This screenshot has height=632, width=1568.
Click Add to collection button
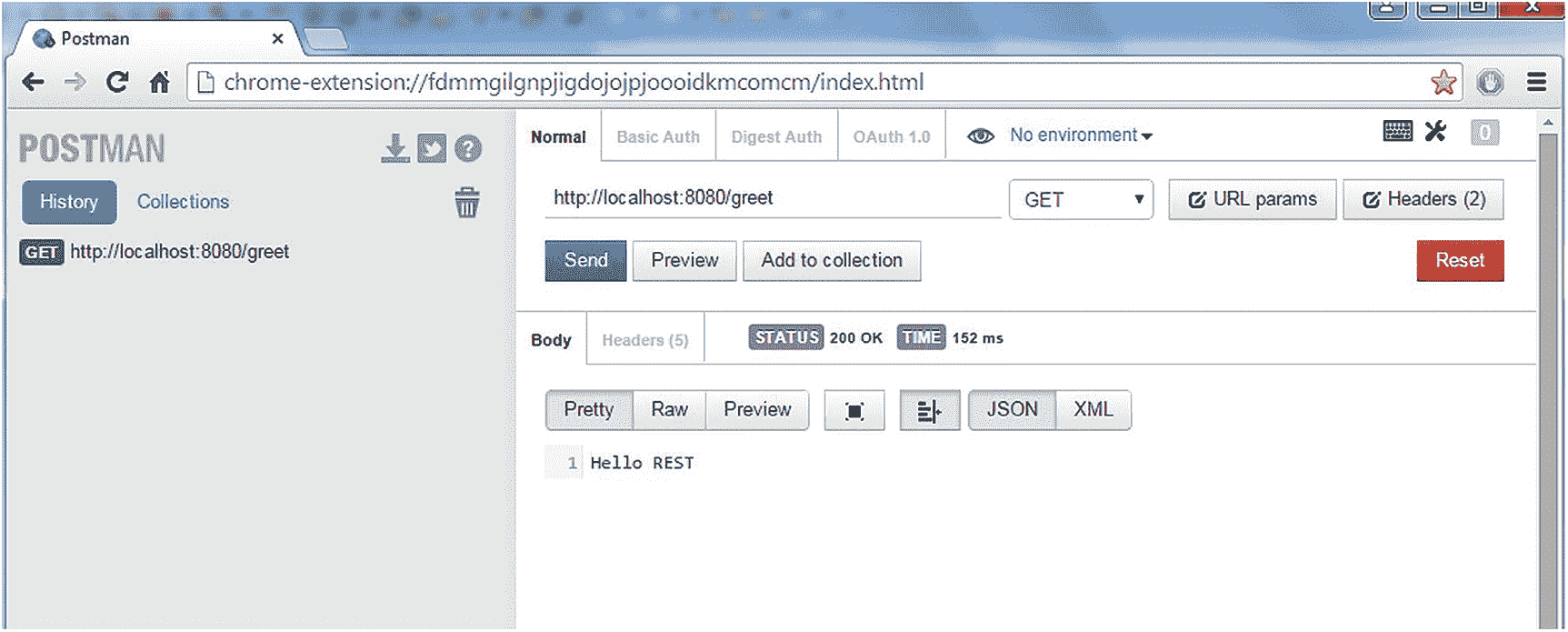point(832,261)
